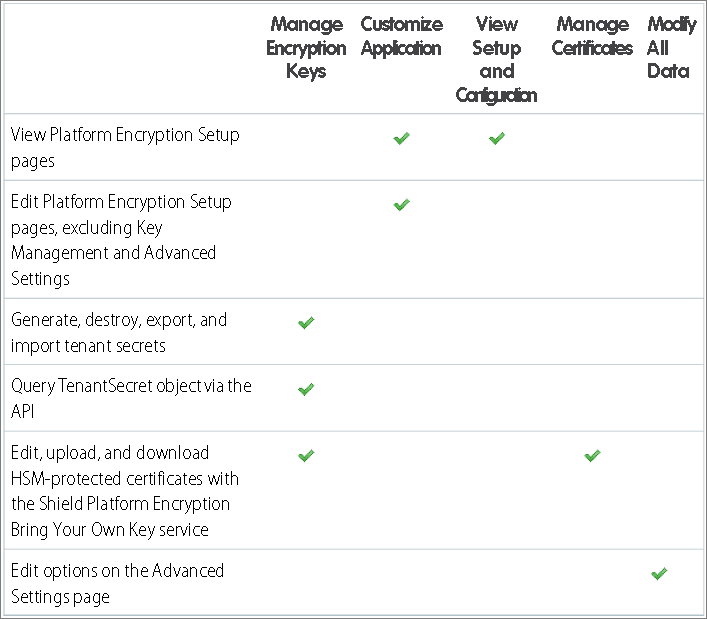Click checkmark for View Platform Encryption under Customize Application
Screen dimensions: 707x619
point(401,139)
